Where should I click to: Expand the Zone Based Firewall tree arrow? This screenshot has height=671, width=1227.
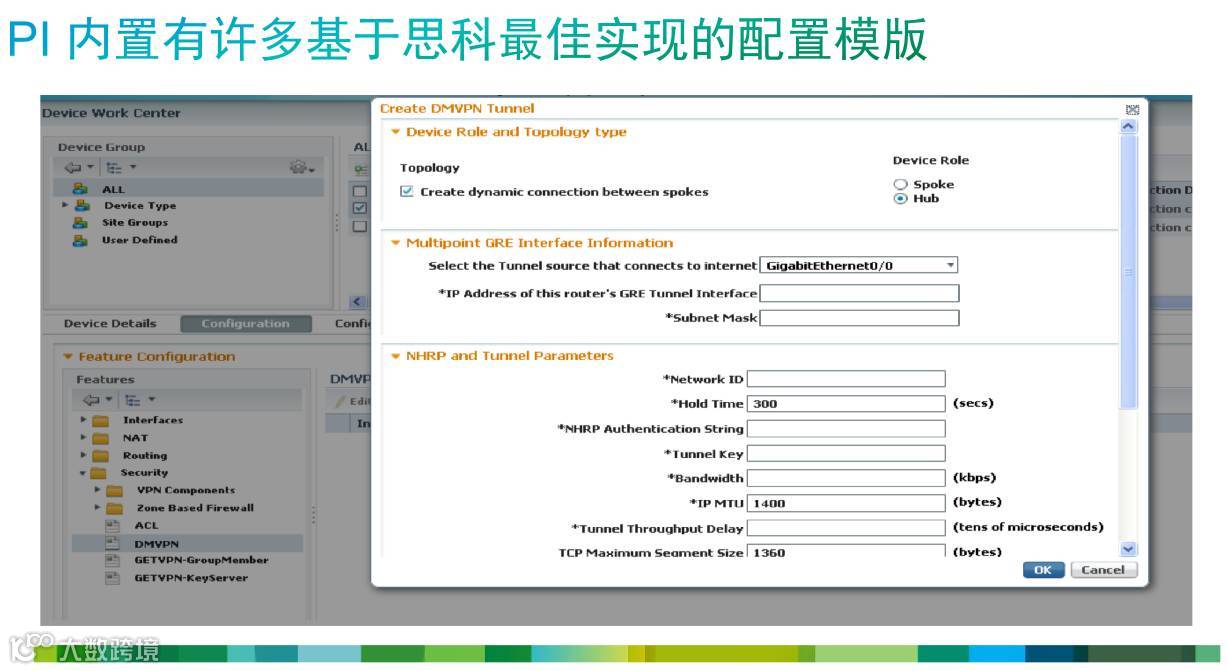click(98, 508)
